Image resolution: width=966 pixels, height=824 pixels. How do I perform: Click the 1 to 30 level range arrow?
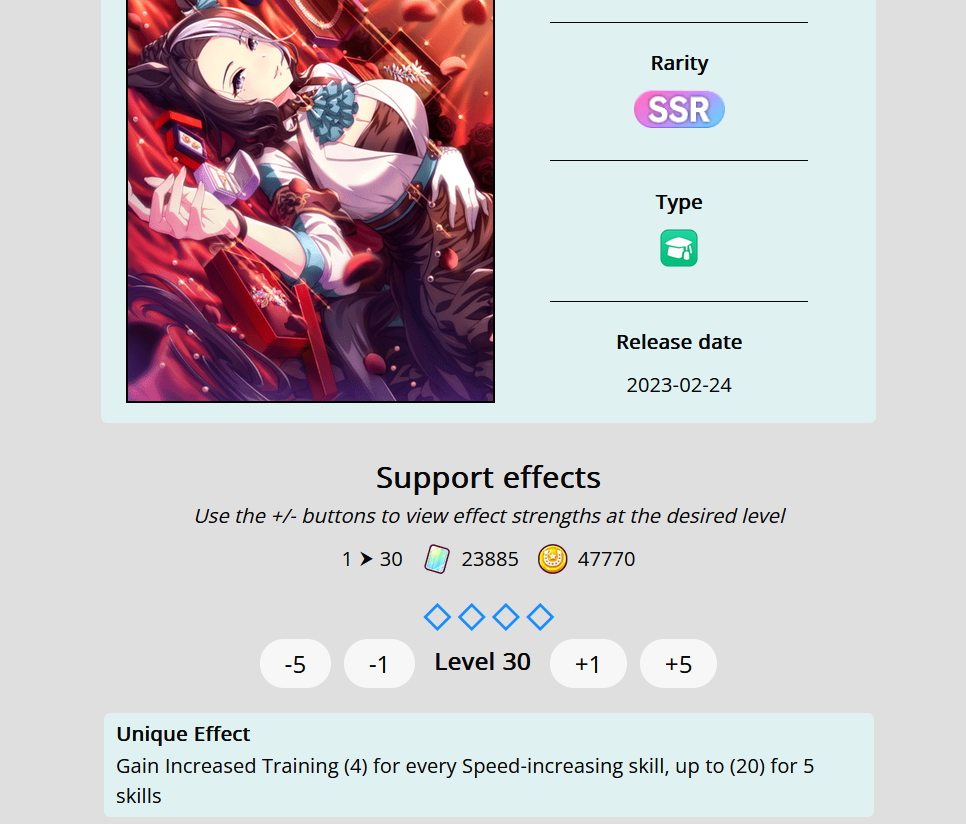pyautogui.click(x=367, y=559)
